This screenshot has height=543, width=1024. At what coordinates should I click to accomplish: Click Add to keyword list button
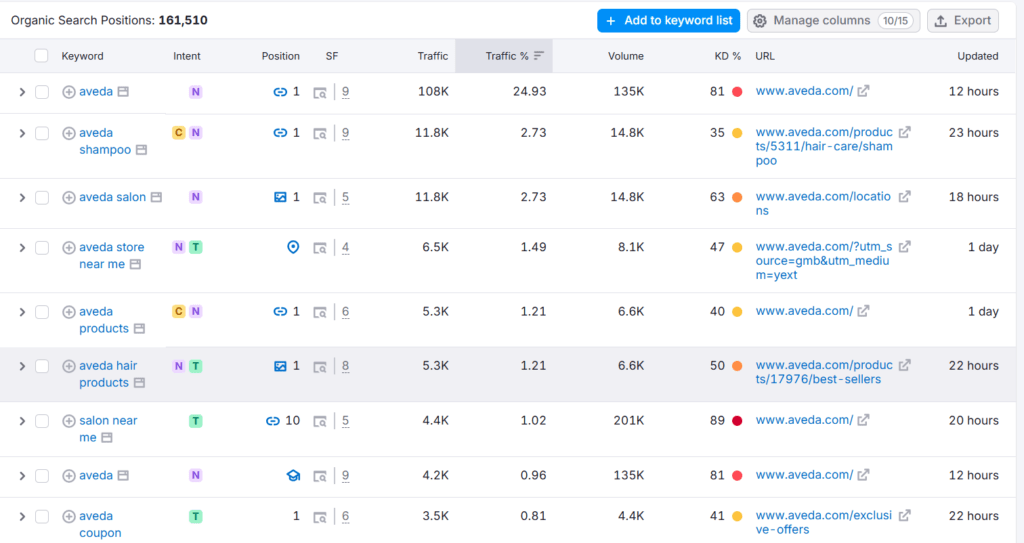(668, 21)
